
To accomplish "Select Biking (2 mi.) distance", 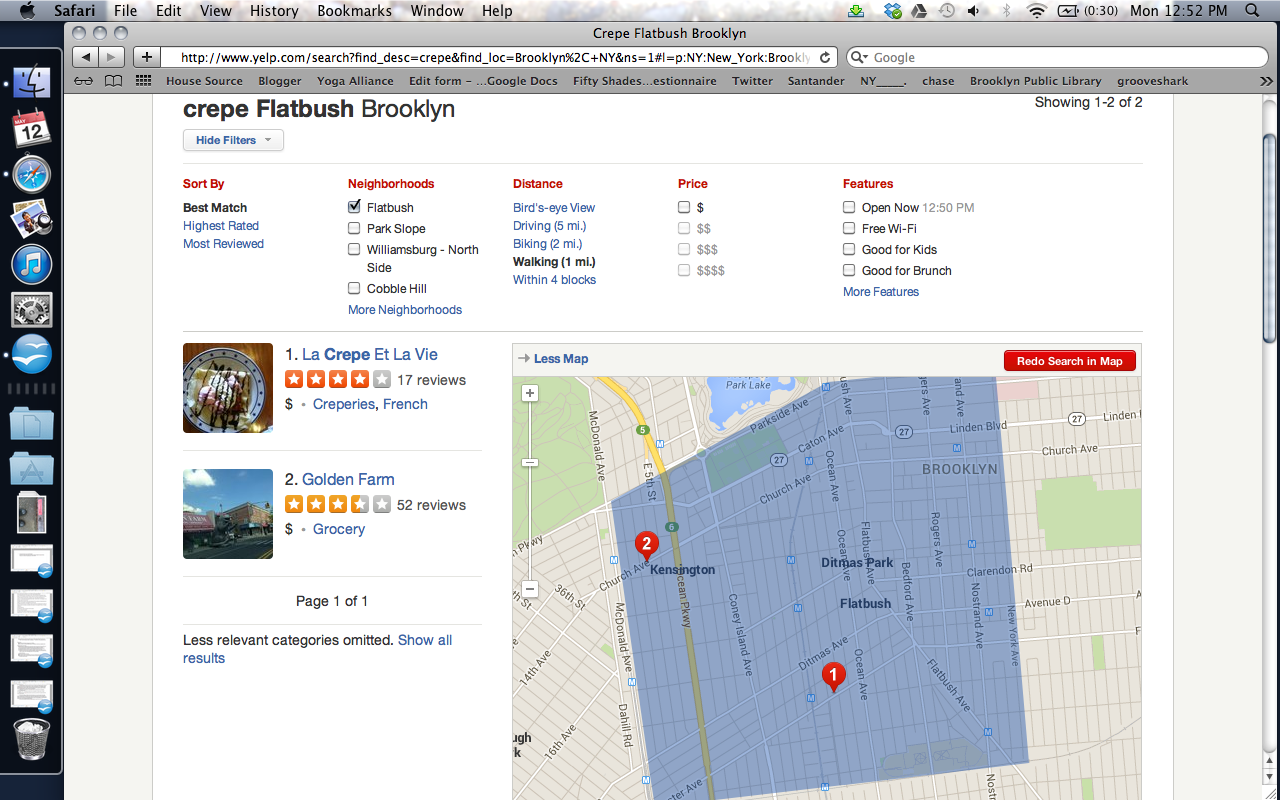I will click(x=547, y=244).
